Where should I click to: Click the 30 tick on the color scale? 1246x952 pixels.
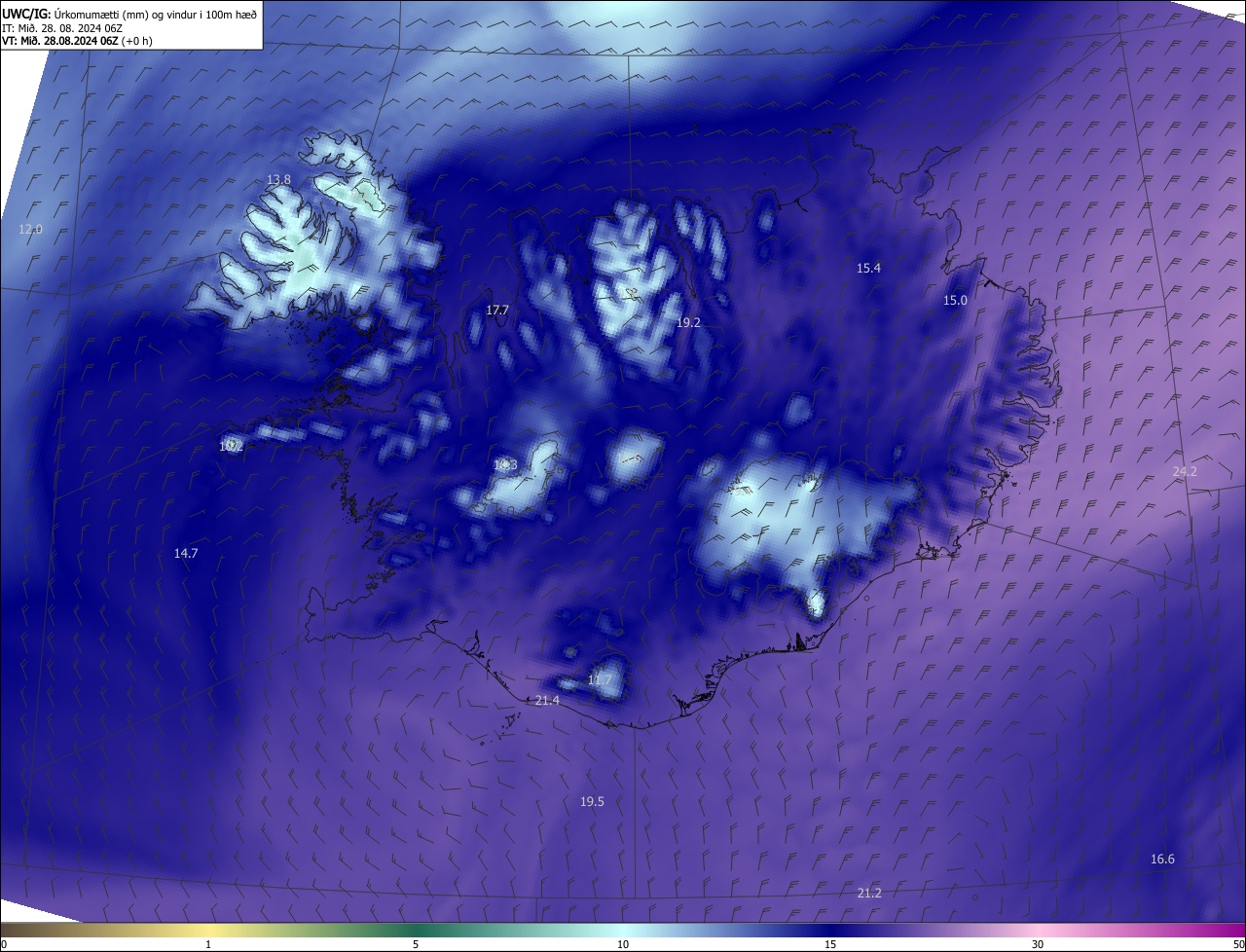click(x=1038, y=944)
